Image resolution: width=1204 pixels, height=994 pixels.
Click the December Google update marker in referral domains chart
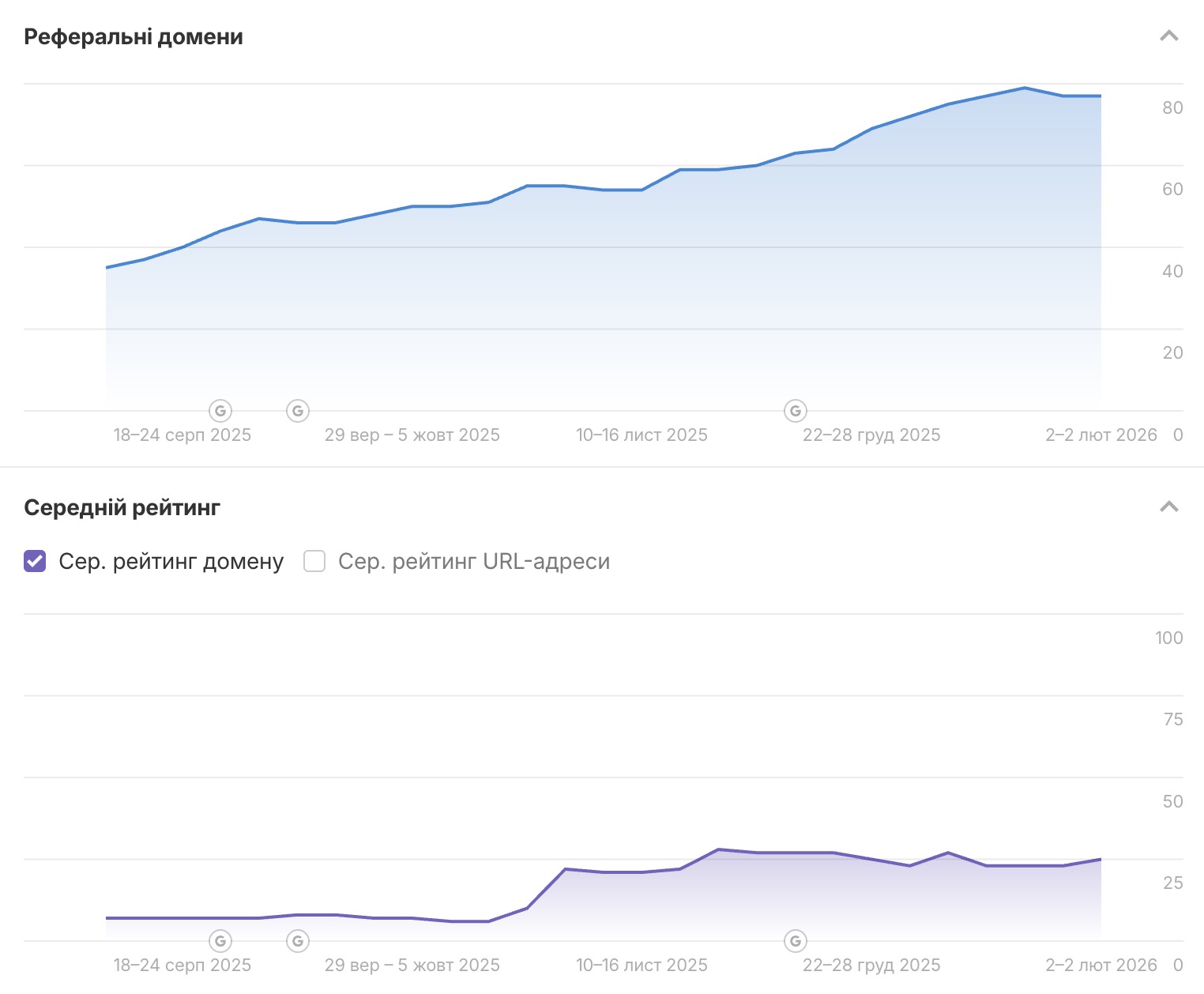click(795, 411)
